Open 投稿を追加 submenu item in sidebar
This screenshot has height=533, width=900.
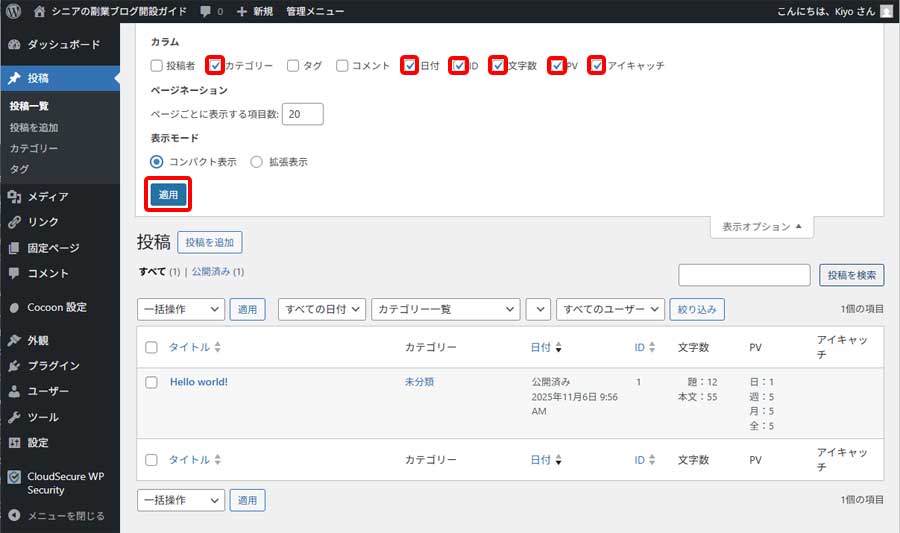[34, 127]
